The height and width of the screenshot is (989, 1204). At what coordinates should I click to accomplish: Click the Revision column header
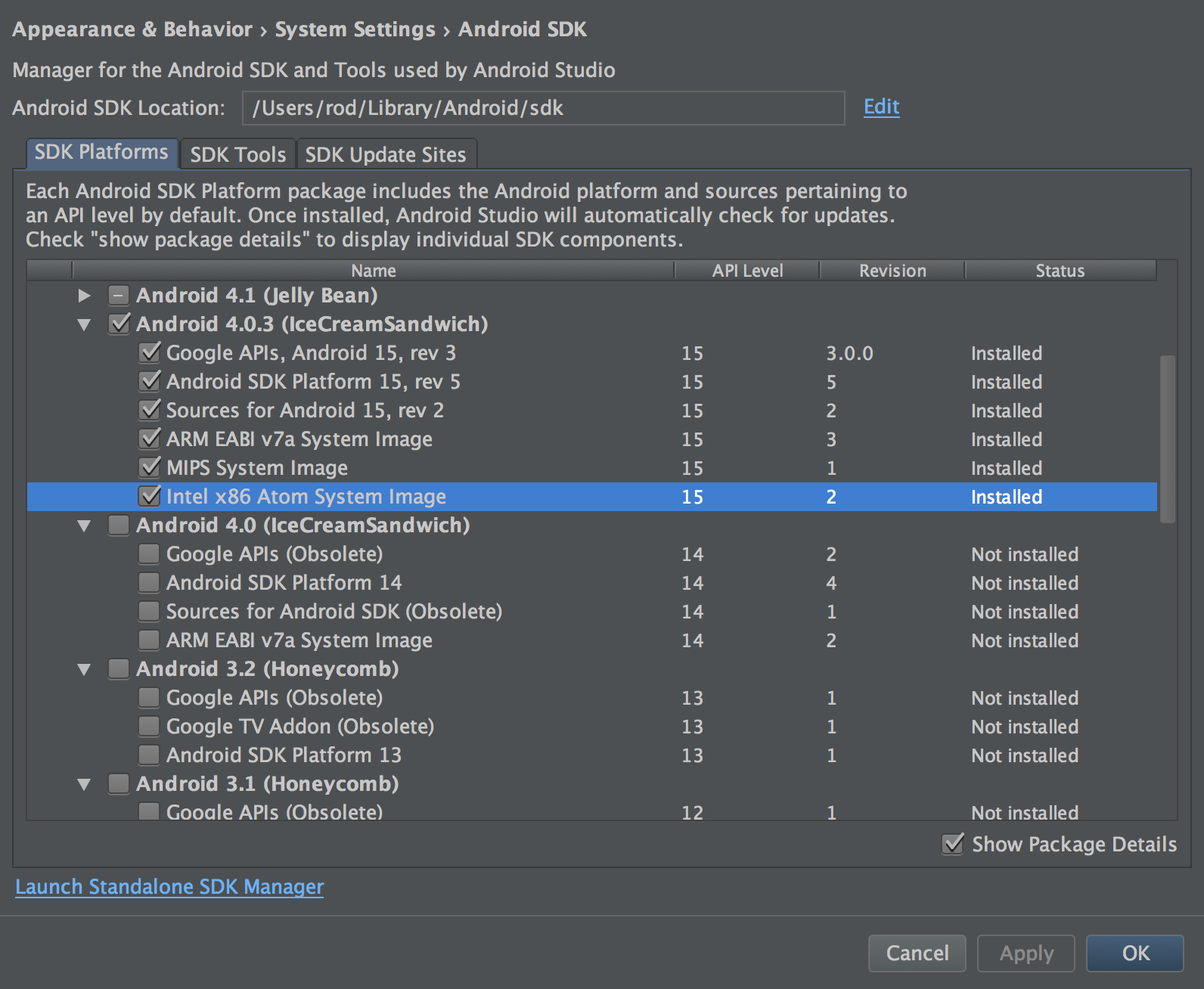(x=892, y=271)
